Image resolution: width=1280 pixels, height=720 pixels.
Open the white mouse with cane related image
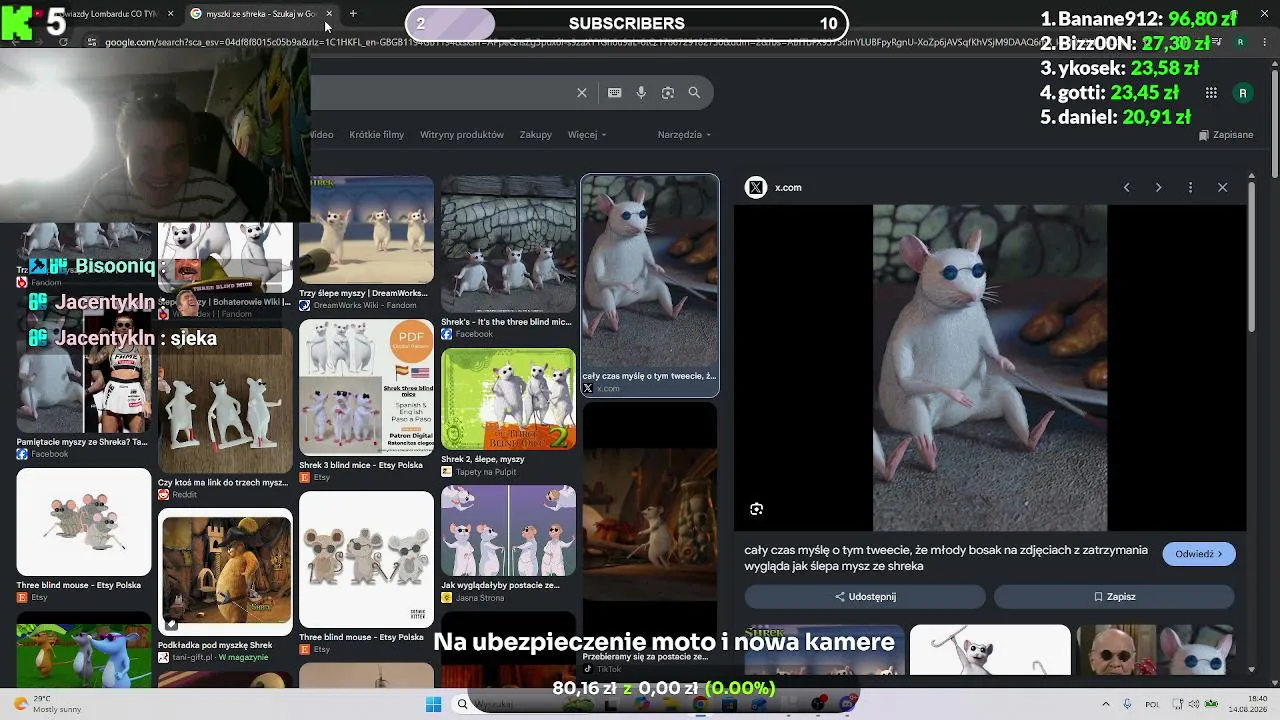990,650
